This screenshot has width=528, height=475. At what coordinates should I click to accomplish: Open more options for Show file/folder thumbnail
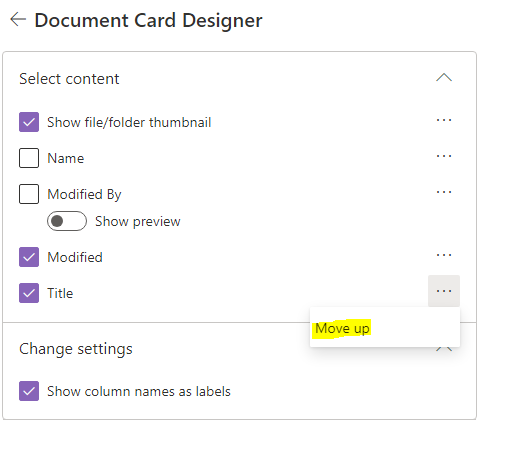443,120
